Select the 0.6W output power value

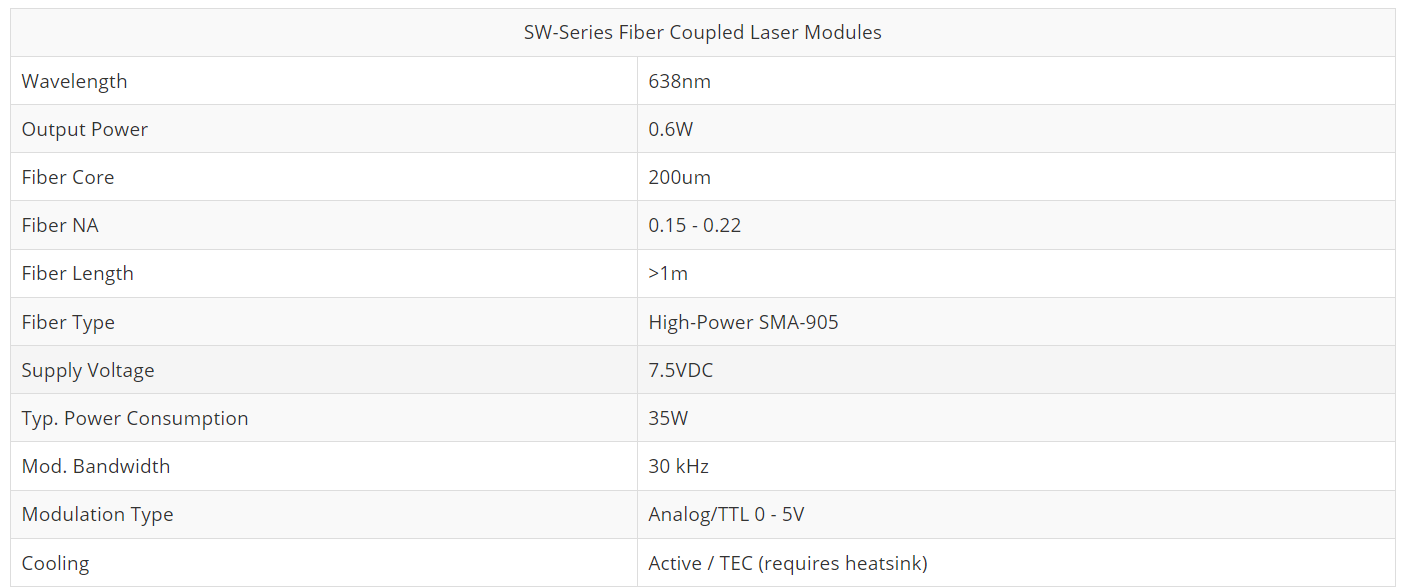tap(668, 129)
